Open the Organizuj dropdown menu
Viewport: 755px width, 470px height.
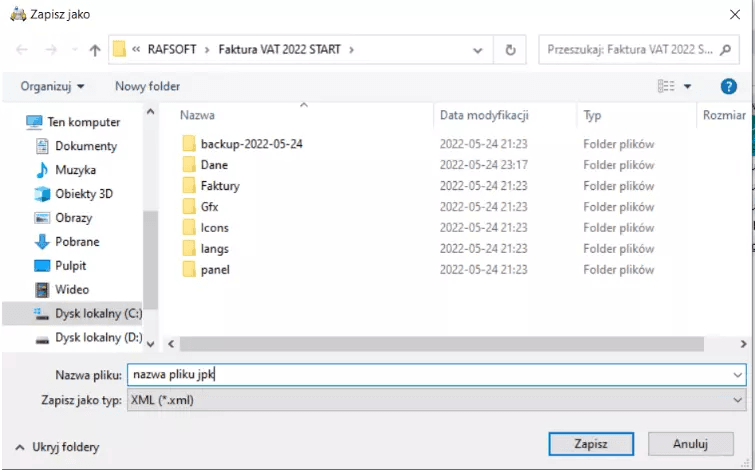click(x=52, y=87)
